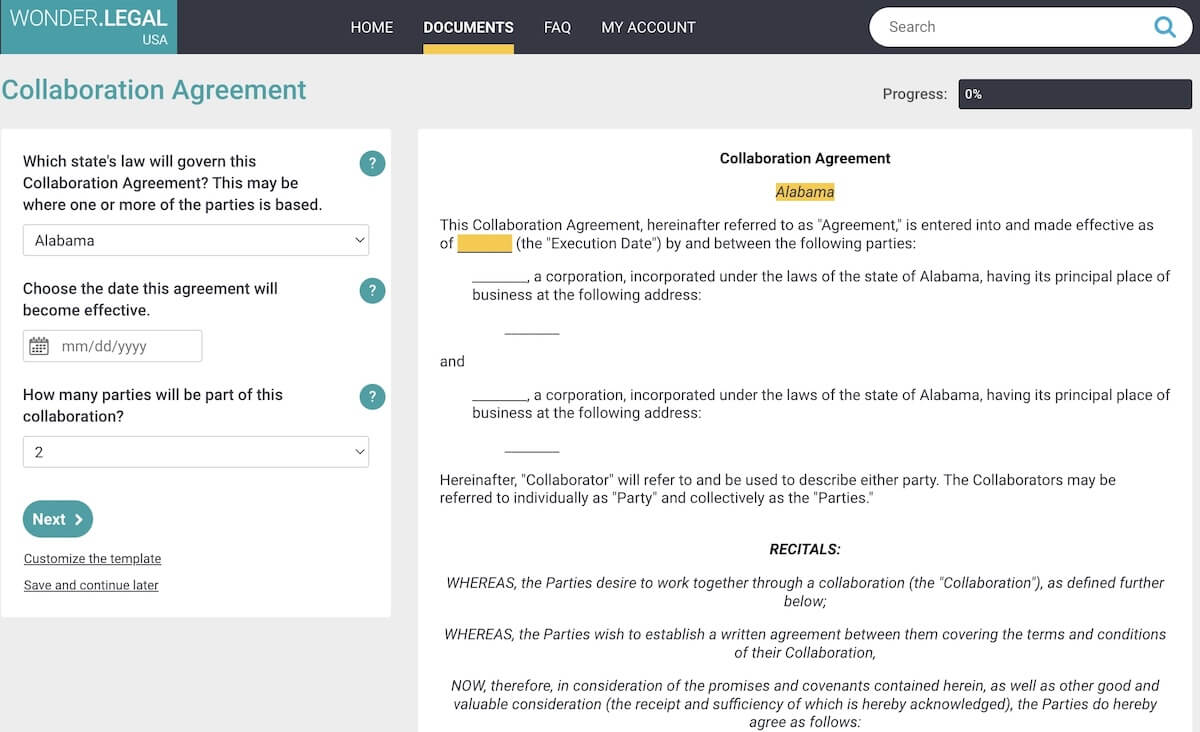Open help for number of parties question
Viewport: 1200px width, 732px height.
pos(372,397)
